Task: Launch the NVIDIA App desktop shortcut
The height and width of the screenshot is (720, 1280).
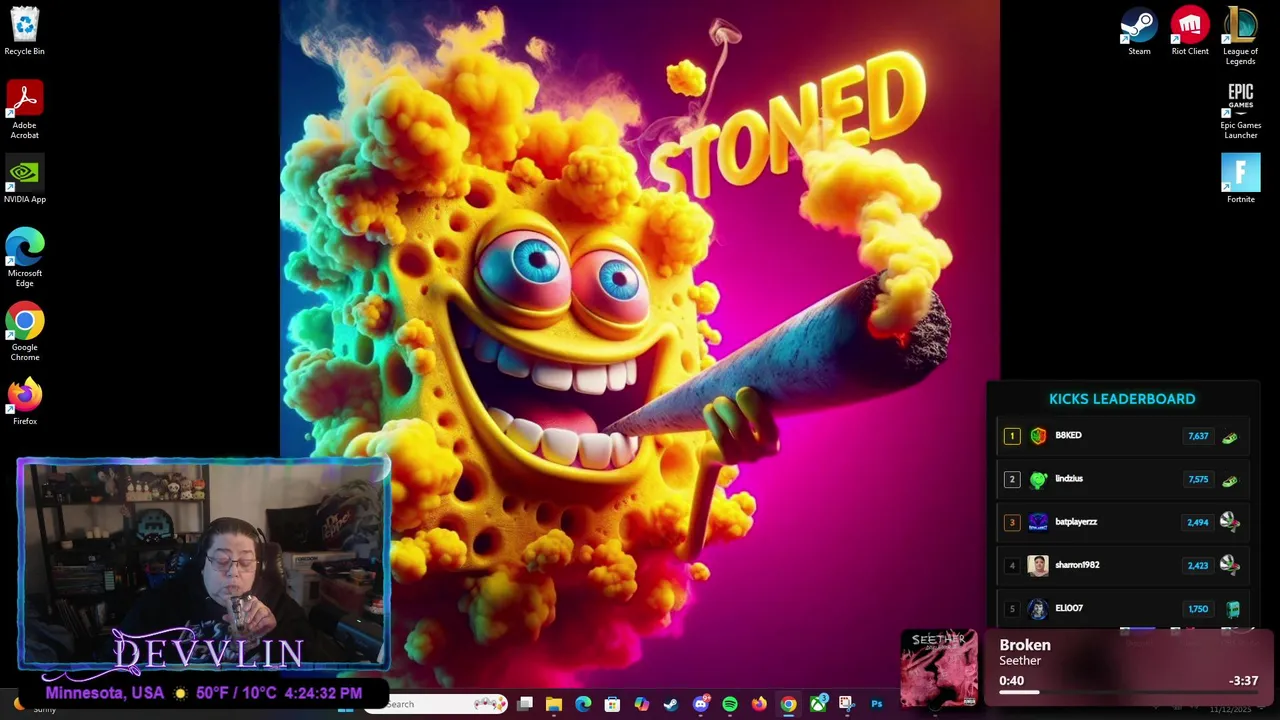Action: (x=24, y=180)
